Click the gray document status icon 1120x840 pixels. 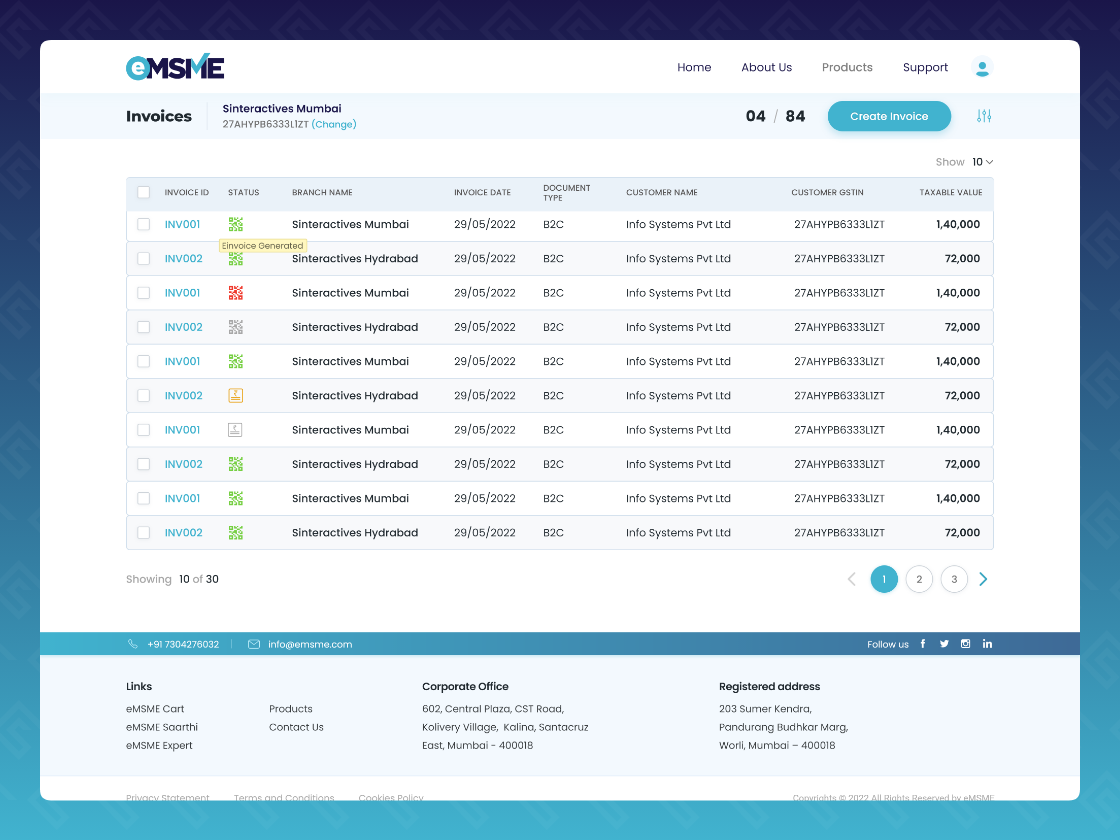point(235,430)
